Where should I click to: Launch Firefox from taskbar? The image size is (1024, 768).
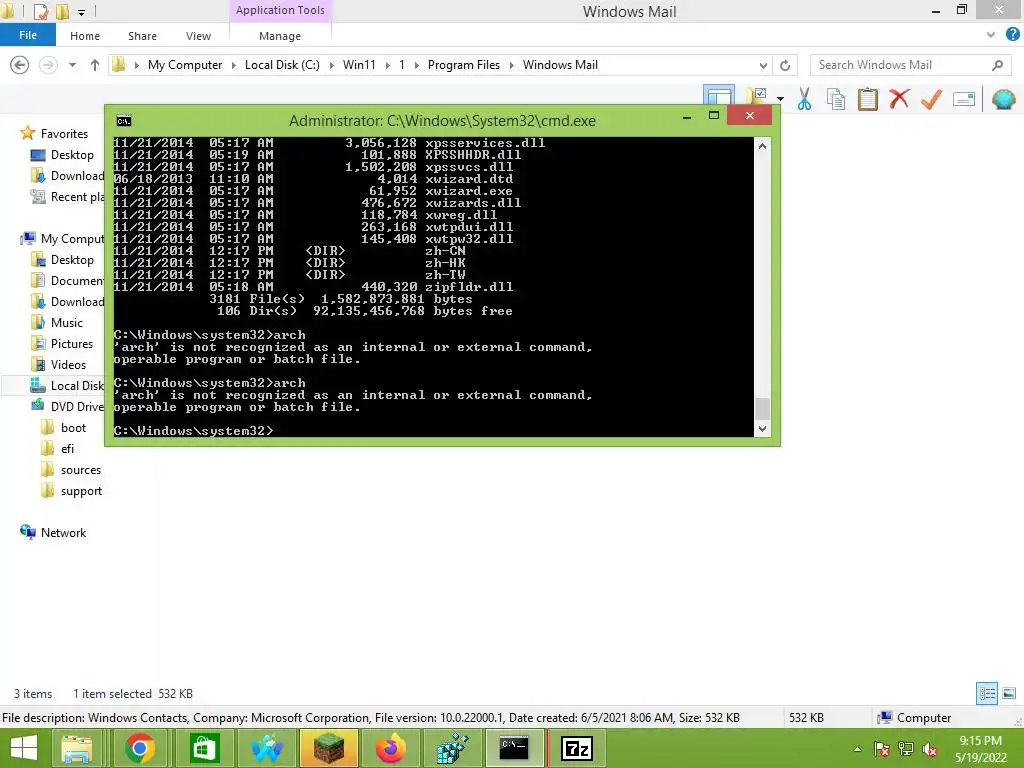click(391, 748)
